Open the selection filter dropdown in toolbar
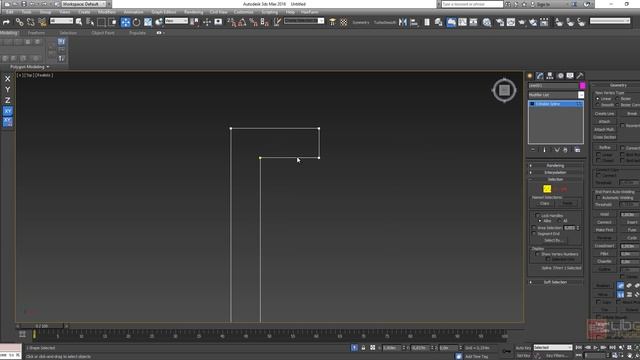Viewport: 640px width, 360px height. tap(61, 21)
